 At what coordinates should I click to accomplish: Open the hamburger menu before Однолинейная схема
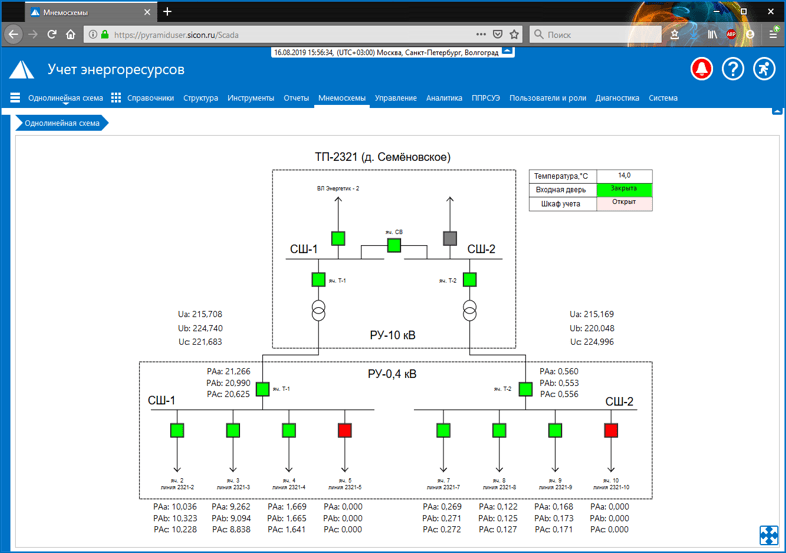(x=15, y=98)
